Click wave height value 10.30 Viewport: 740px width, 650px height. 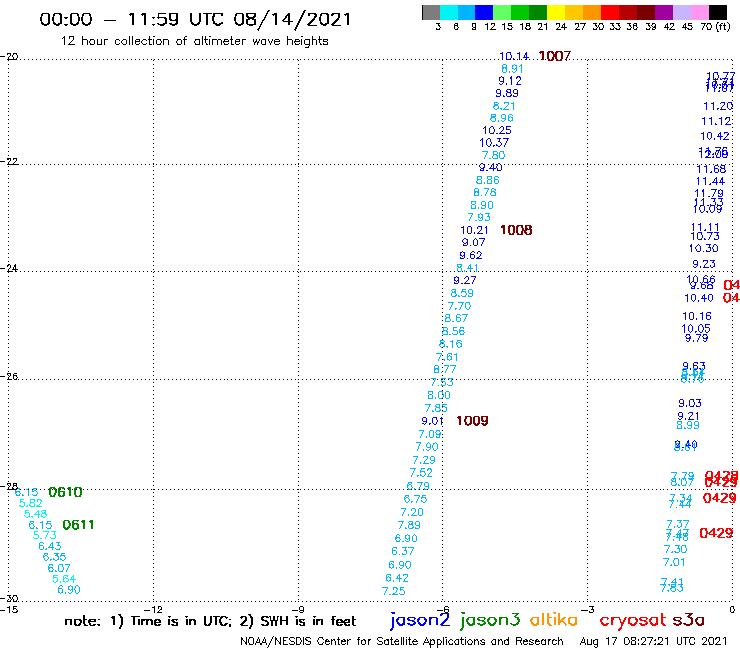(703, 248)
